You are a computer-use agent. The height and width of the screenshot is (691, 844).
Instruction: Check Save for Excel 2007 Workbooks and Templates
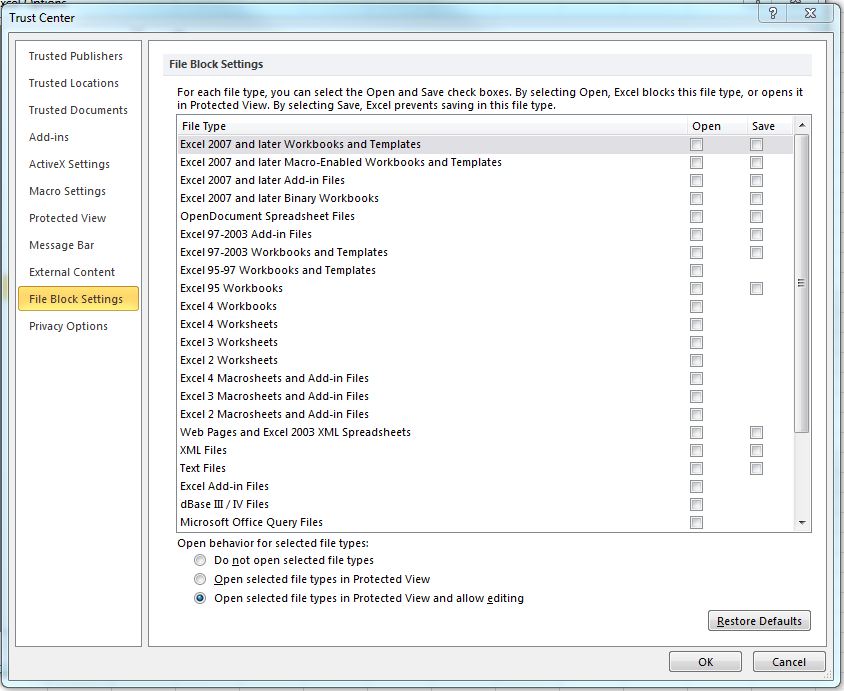click(x=756, y=144)
